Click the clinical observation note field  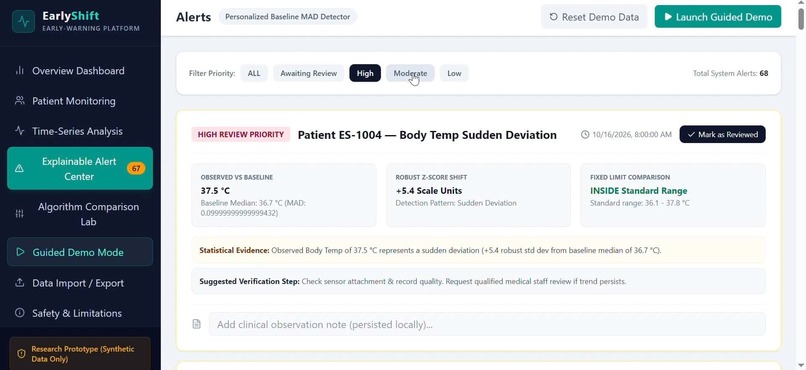[x=487, y=324]
